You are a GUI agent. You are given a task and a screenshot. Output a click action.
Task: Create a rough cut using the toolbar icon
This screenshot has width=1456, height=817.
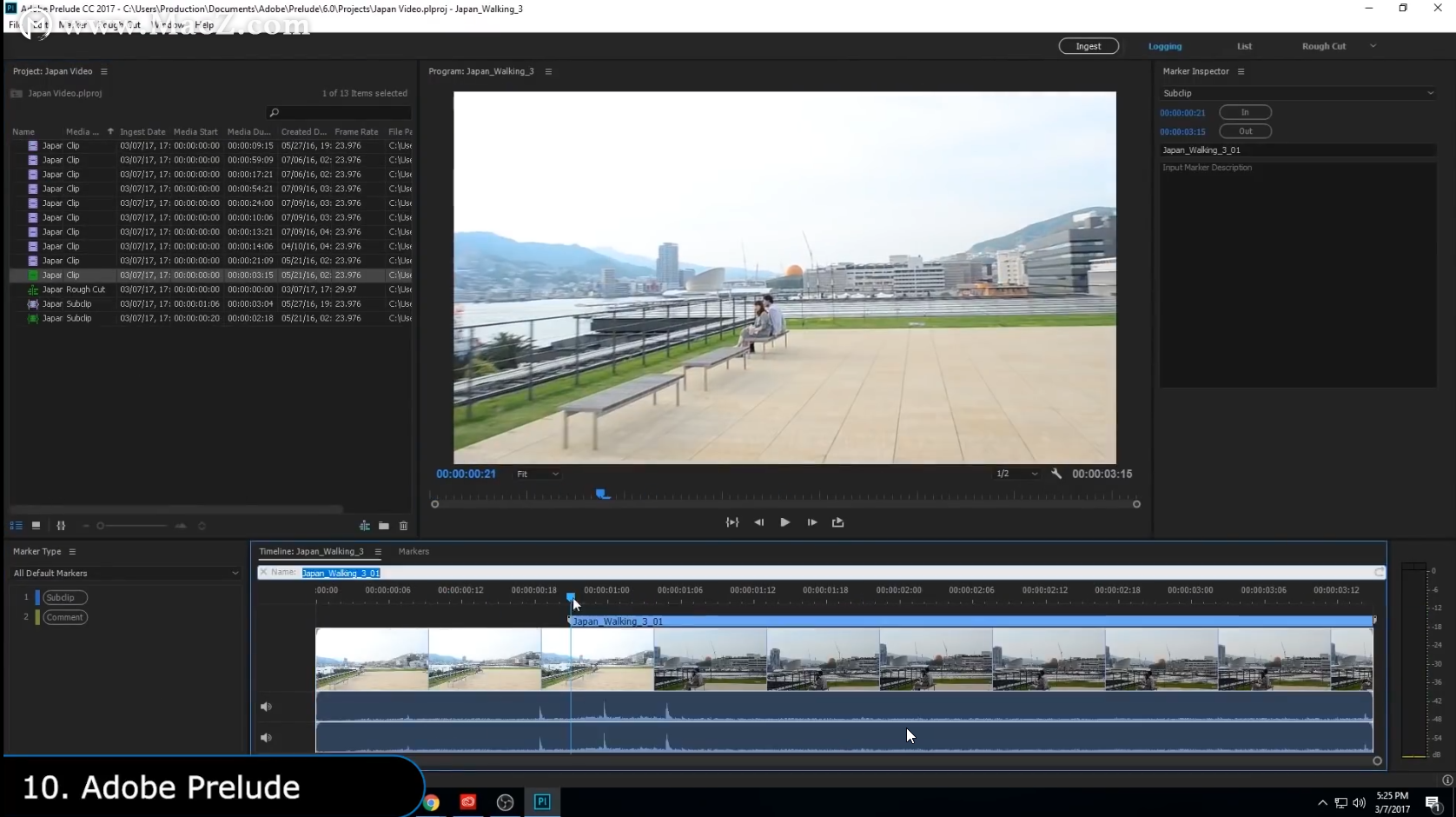[364, 526]
